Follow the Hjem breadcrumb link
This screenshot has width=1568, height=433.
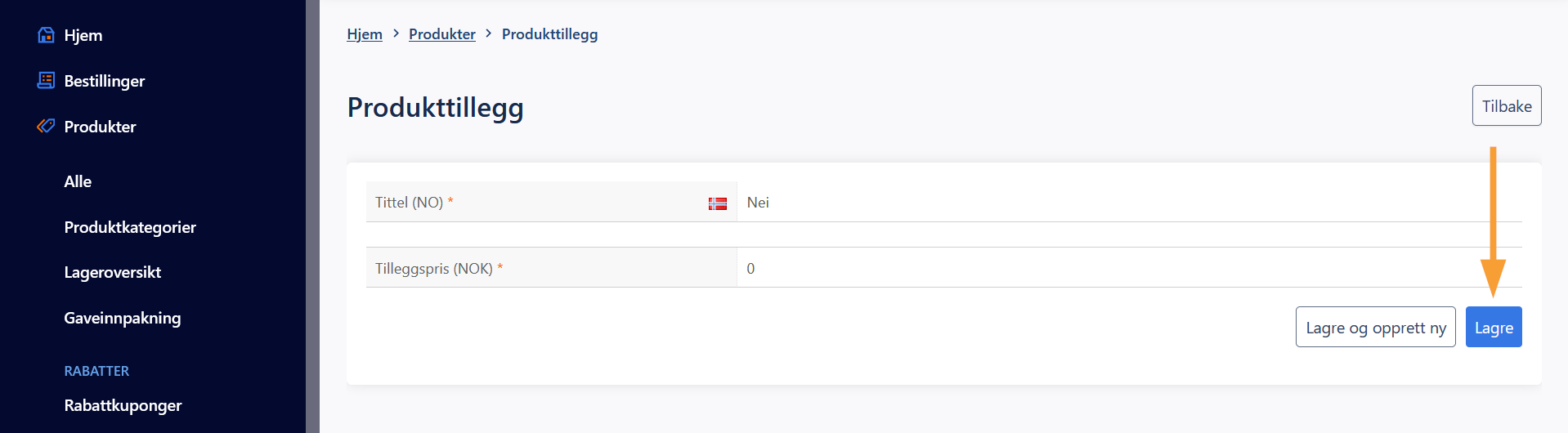point(365,34)
